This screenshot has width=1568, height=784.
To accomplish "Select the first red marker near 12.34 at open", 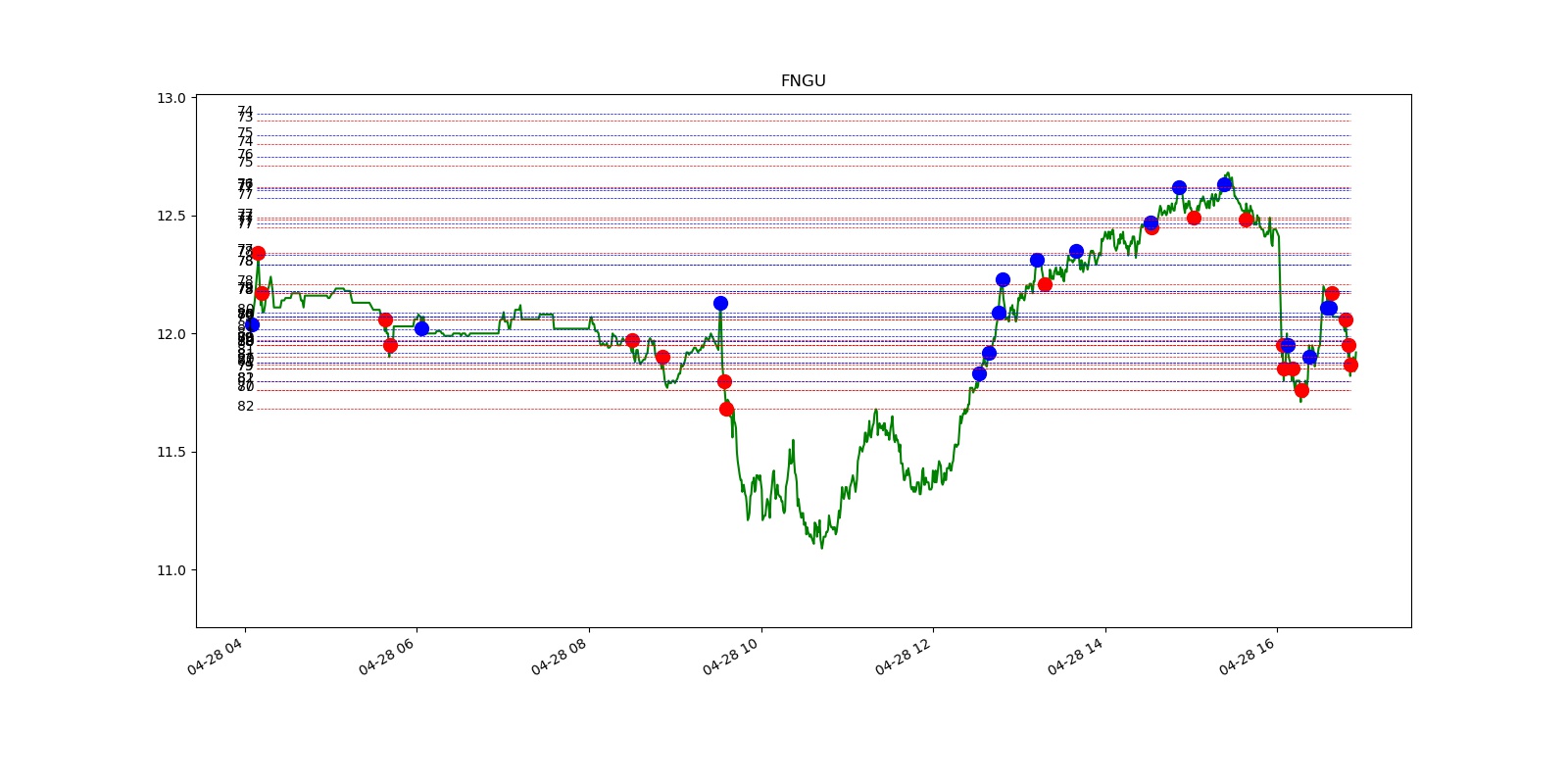I will click(x=258, y=253).
